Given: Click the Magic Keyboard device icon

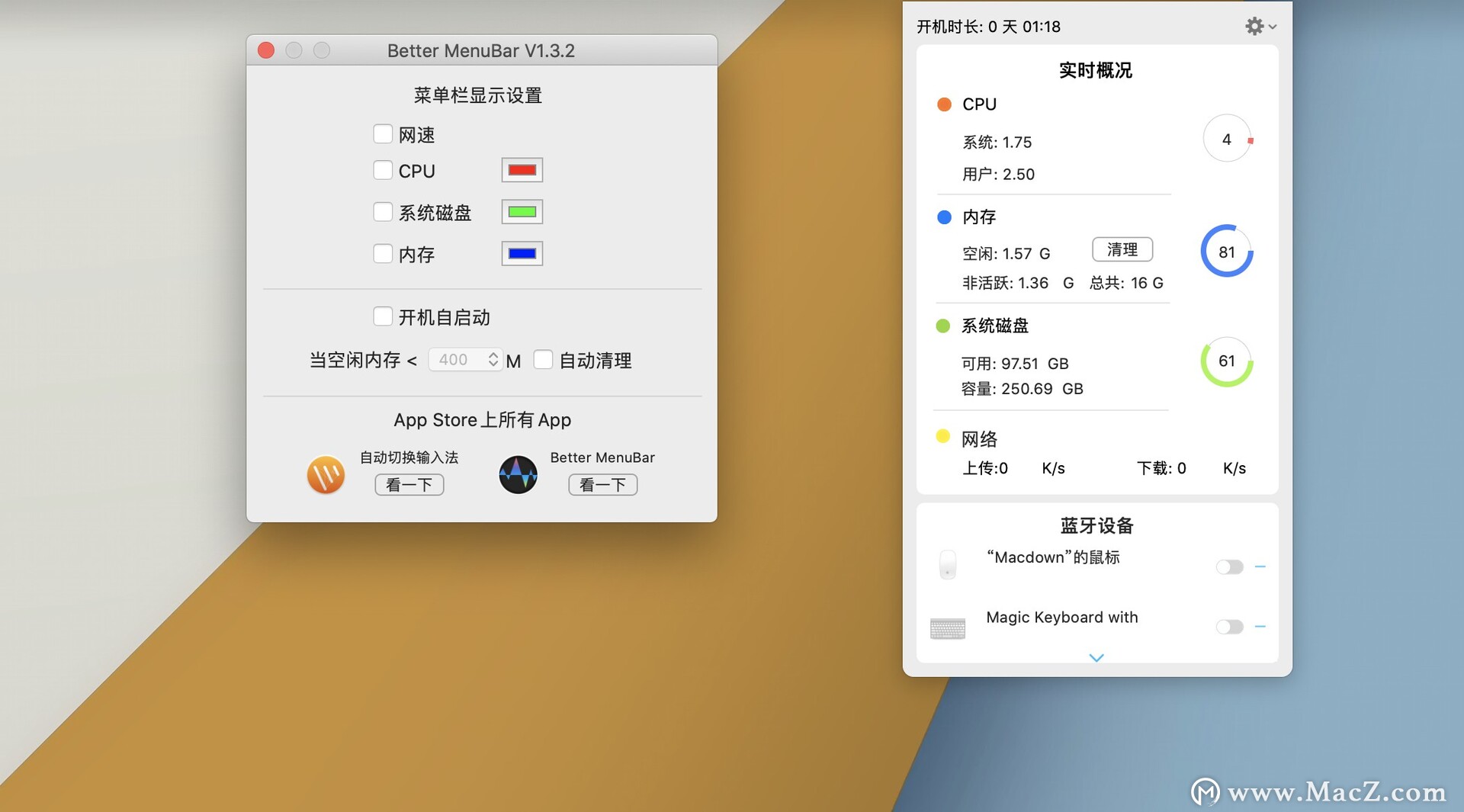Looking at the screenshot, I should click(x=948, y=628).
